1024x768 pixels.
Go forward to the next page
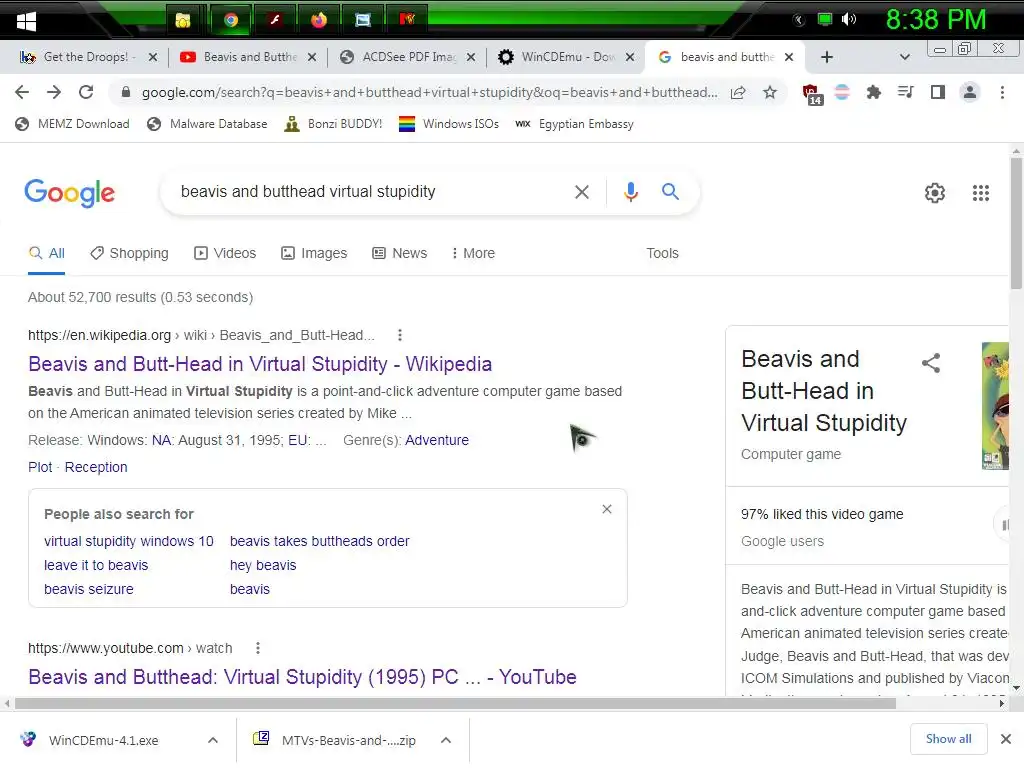pyautogui.click(x=54, y=92)
